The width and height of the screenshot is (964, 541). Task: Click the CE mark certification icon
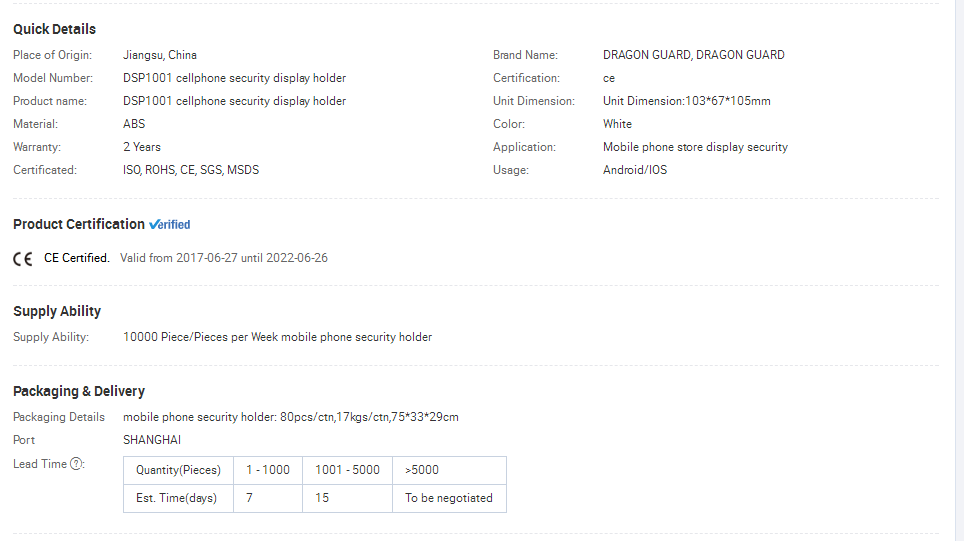pos(23,259)
